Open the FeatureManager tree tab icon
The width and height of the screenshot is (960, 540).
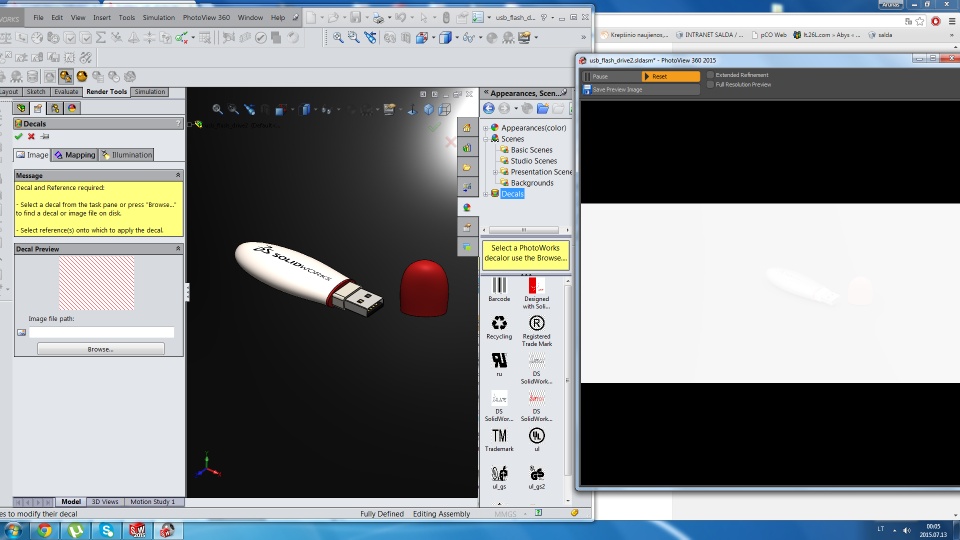[21, 108]
